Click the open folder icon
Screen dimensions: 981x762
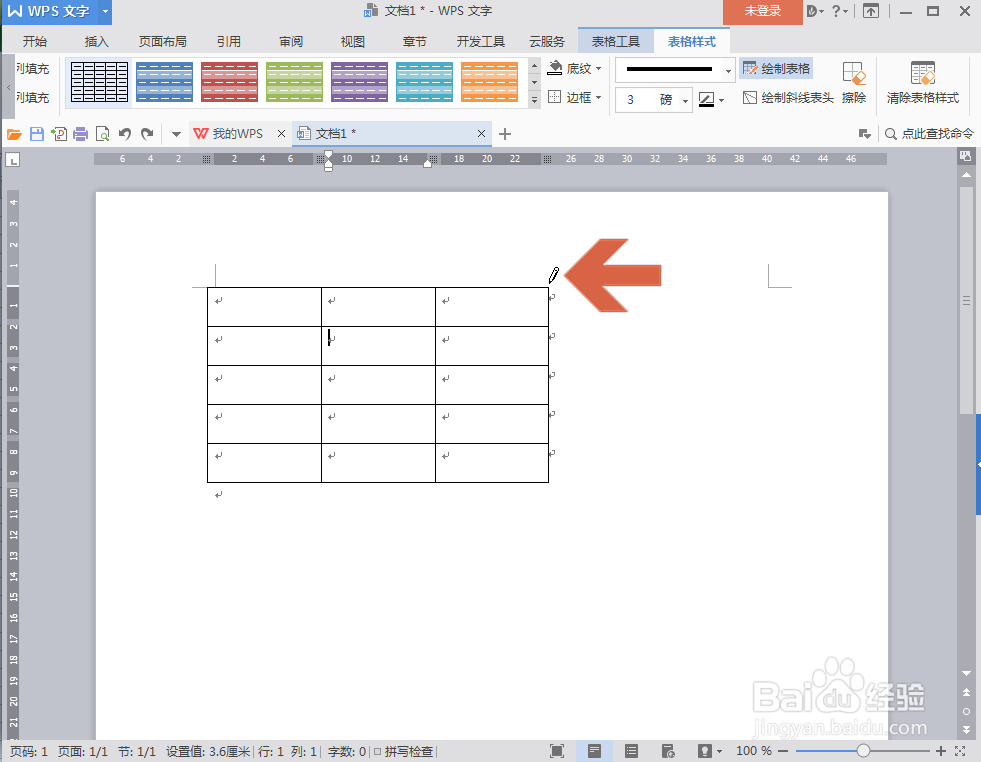(x=14, y=134)
